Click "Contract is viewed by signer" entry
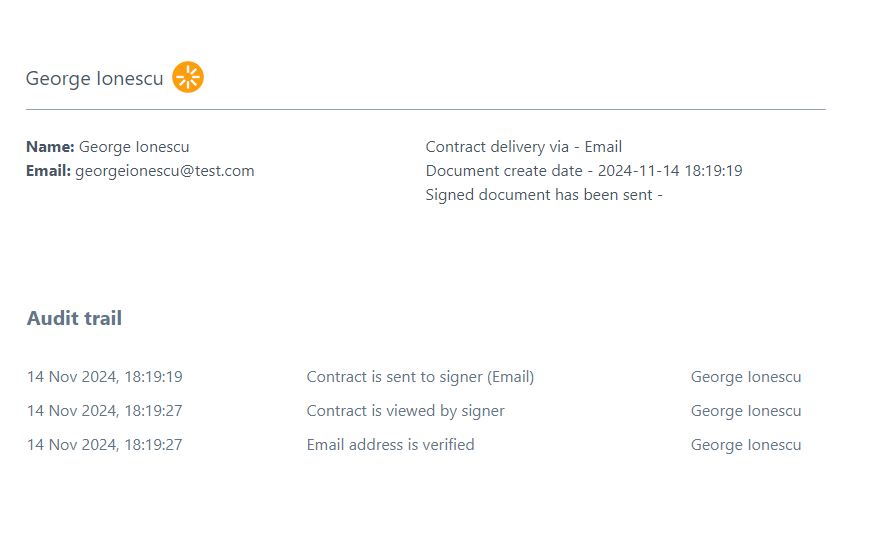The height and width of the screenshot is (555, 891). tap(405, 411)
